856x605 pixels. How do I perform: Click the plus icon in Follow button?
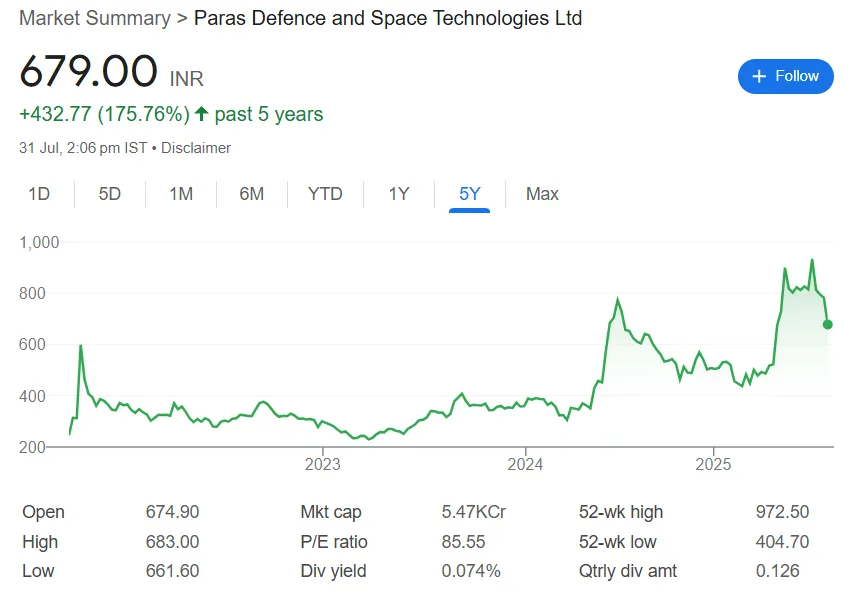click(x=759, y=76)
